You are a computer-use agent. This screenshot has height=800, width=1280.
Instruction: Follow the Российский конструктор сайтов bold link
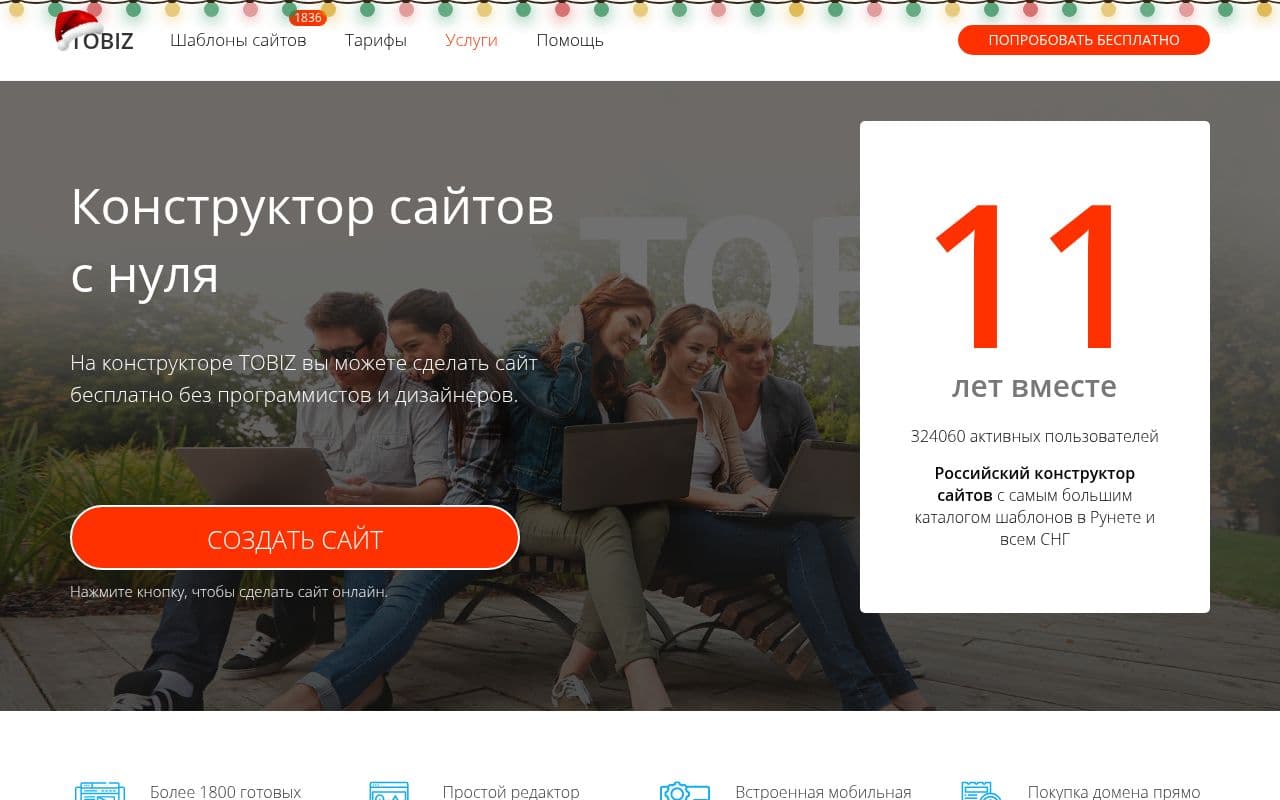pyautogui.click(x=1034, y=484)
